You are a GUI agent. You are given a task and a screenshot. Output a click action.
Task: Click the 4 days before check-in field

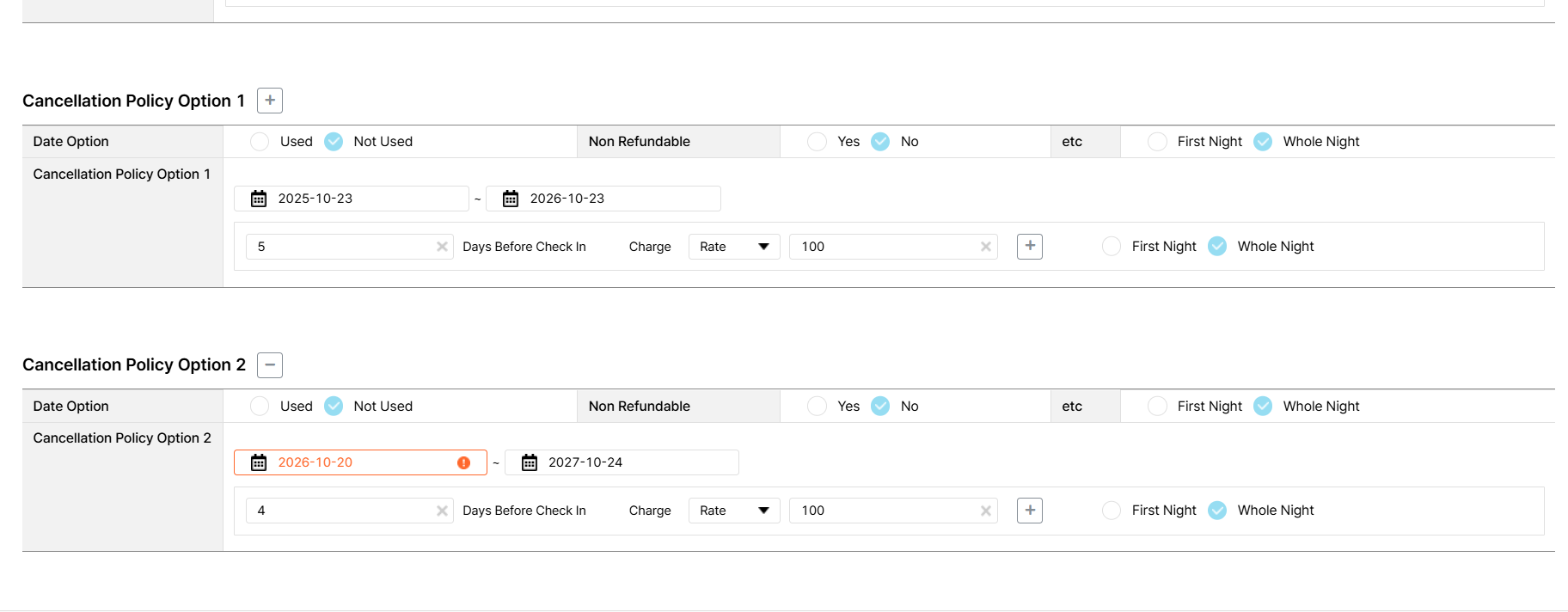[341, 511]
